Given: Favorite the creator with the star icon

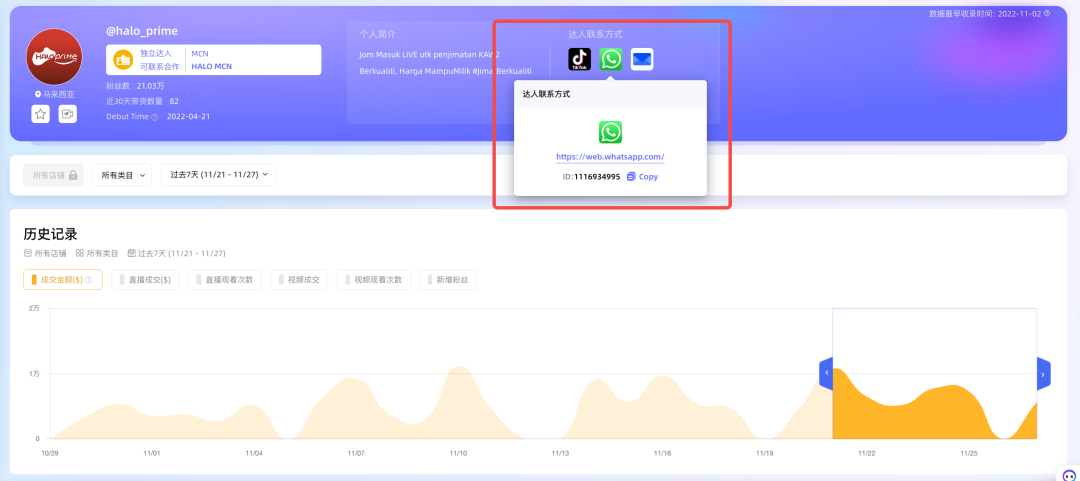Looking at the screenshot, I should pyautogui.click(x=40, y=115).
